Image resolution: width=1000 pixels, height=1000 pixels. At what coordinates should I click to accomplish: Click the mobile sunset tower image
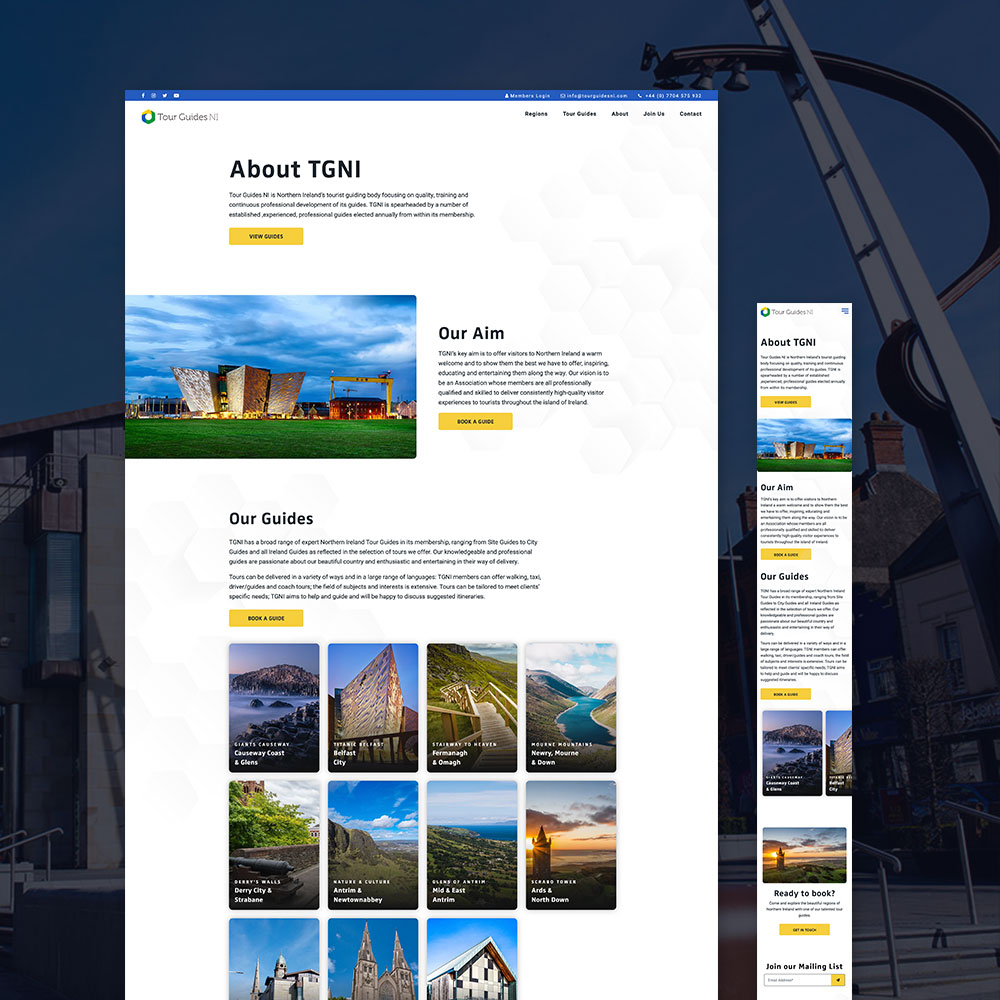[x=804, y=855]
